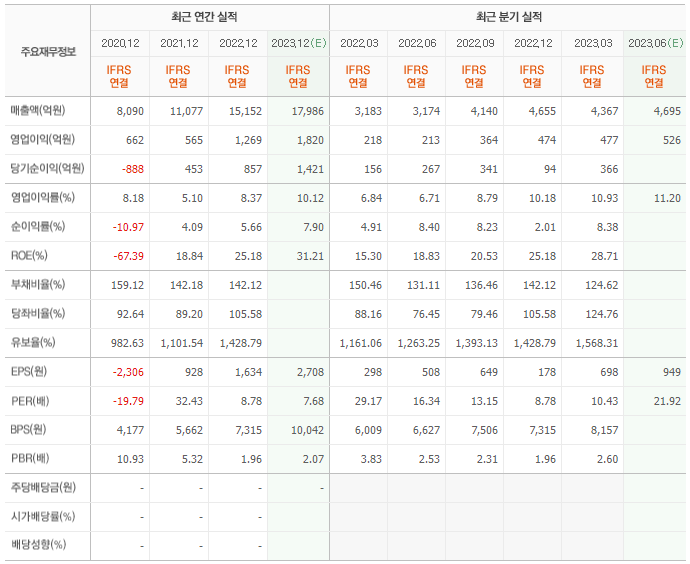Select estimated quarterly revenue 4,695
Screen dimensions: 690x564
click(x=667, y=111)
